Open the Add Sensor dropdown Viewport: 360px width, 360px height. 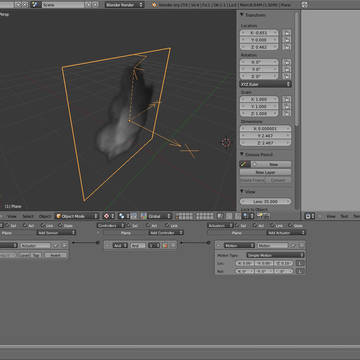pos(56,233)
